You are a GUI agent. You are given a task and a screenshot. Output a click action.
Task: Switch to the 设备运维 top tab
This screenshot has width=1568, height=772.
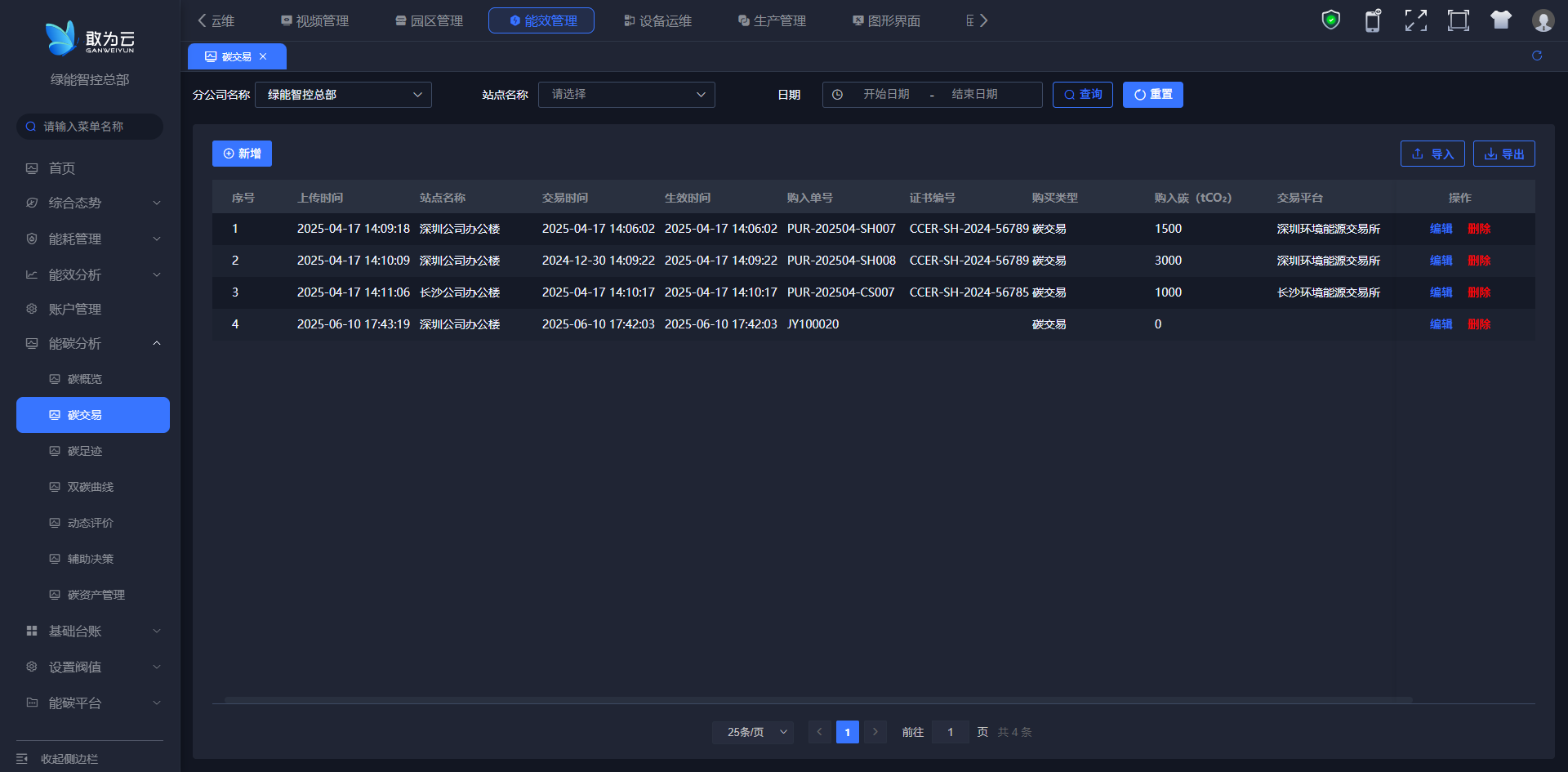(657, 20)
